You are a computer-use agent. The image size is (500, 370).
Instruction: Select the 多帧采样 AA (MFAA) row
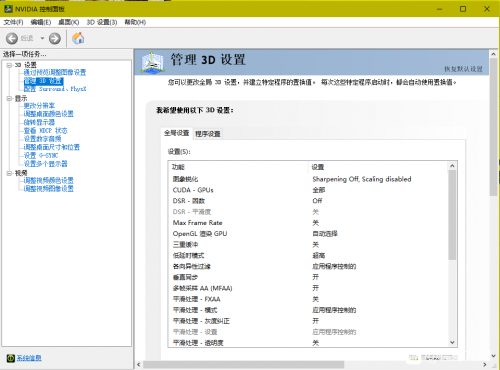click(x=308, y=288)
